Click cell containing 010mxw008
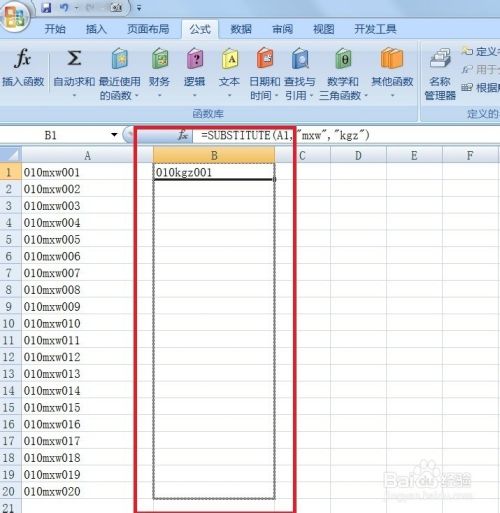 87,290
